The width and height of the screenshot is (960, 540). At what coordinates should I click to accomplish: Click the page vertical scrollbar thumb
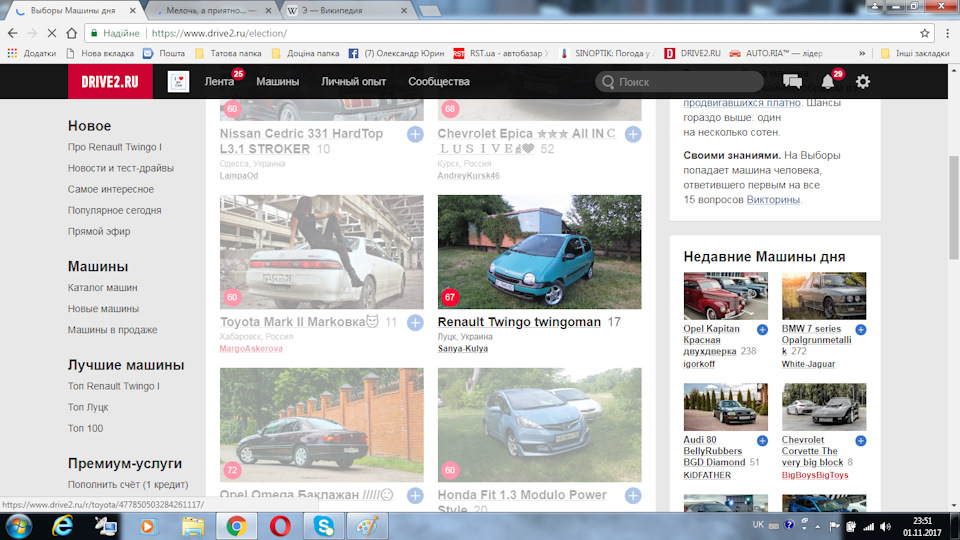tap(954, 208)
